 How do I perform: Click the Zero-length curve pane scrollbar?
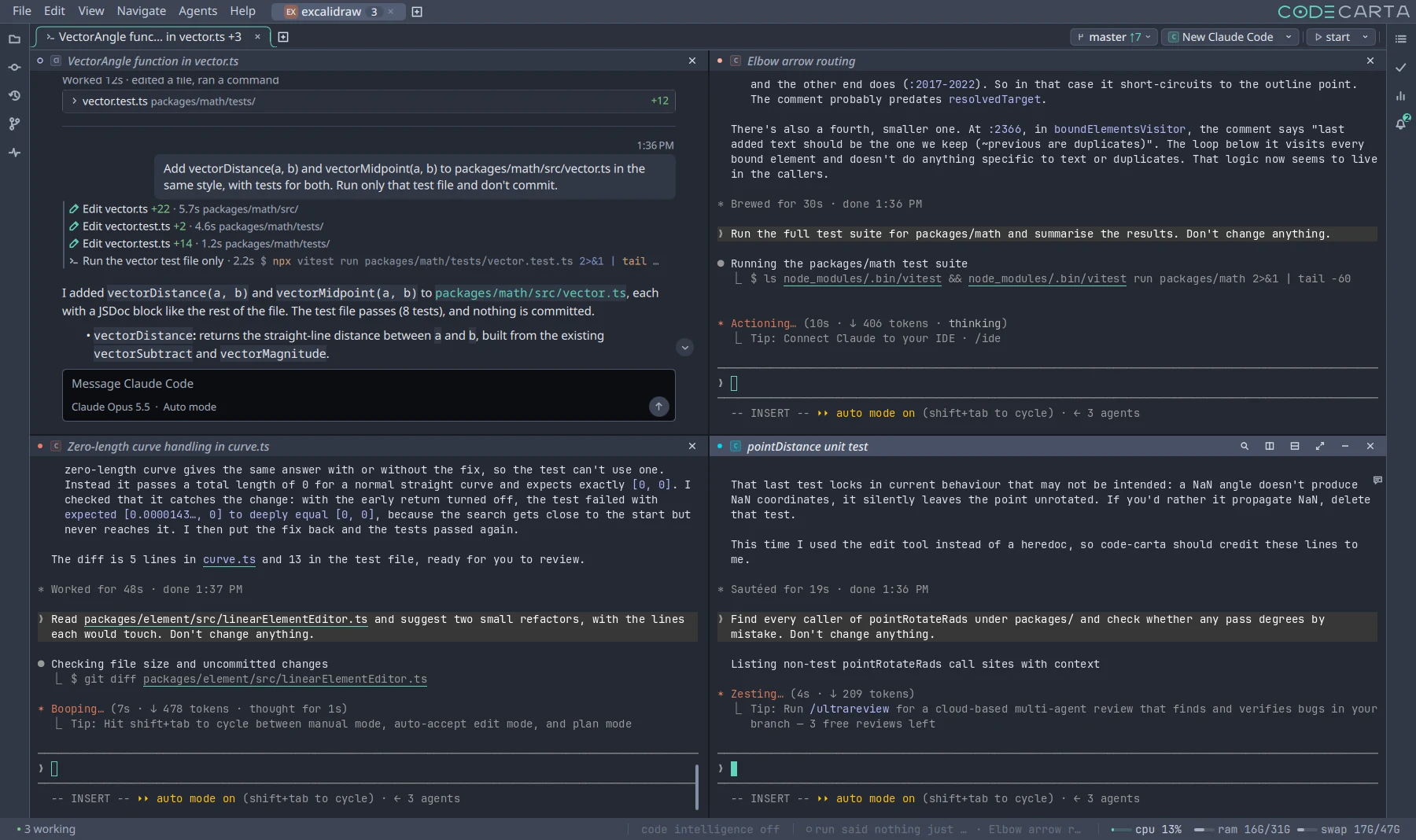tap(697, 787)
